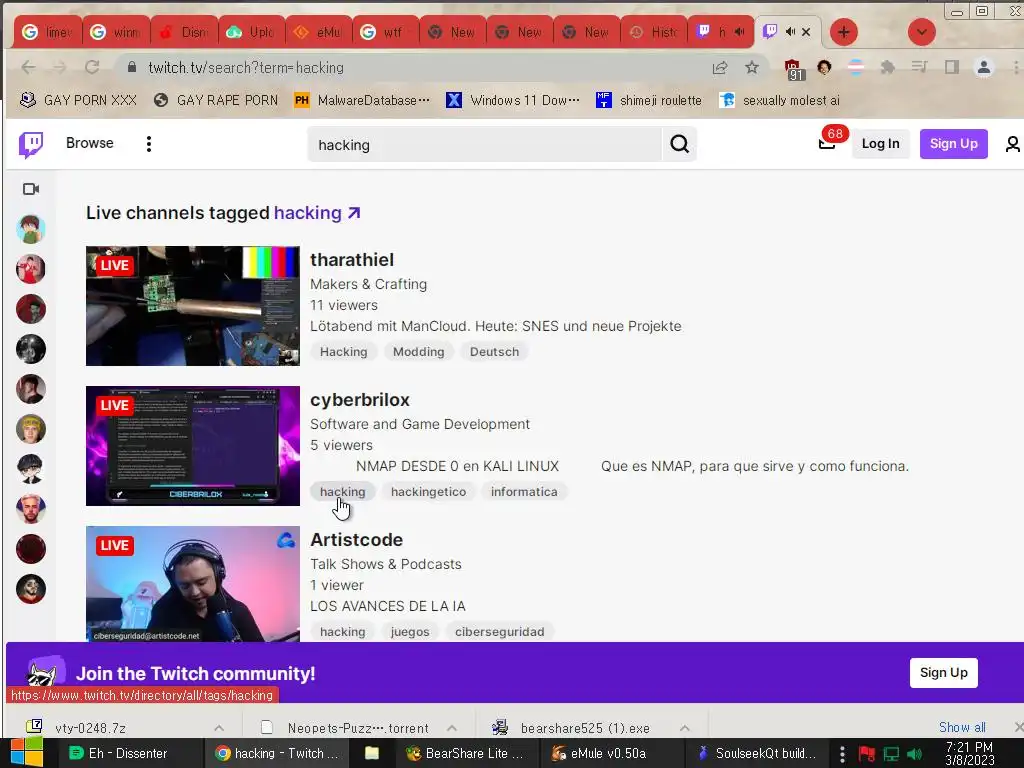The image size is (1024, 768).
Task: Switch to eMule v0.50a on taskbar
Action: [607, 753]
